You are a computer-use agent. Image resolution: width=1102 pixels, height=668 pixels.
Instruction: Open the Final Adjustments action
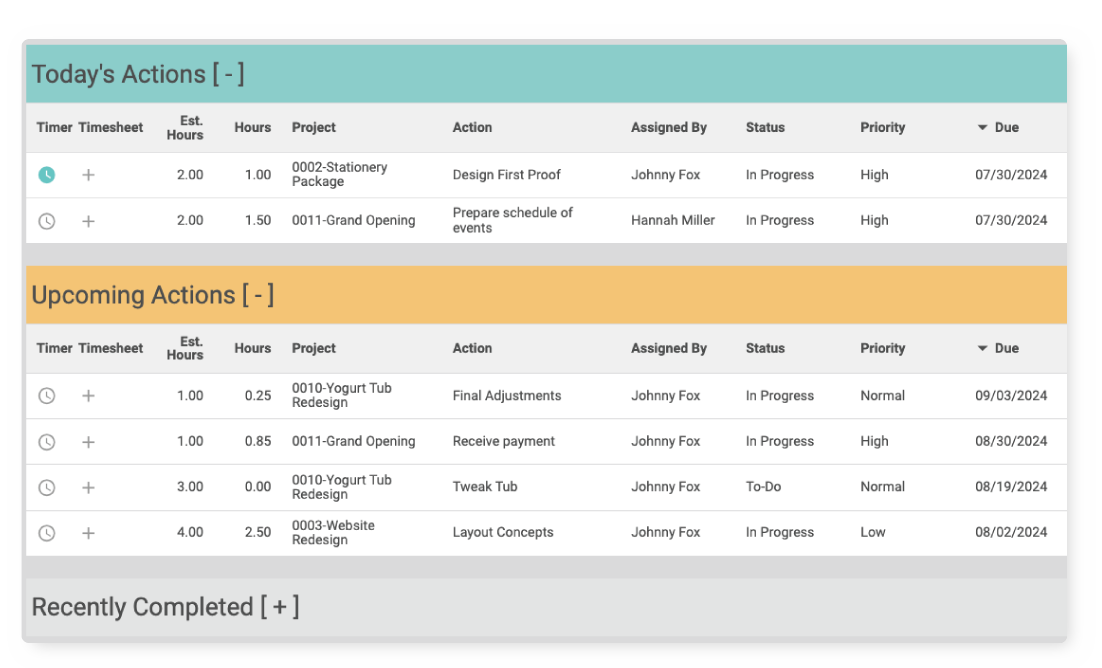[x=506, y=396]
